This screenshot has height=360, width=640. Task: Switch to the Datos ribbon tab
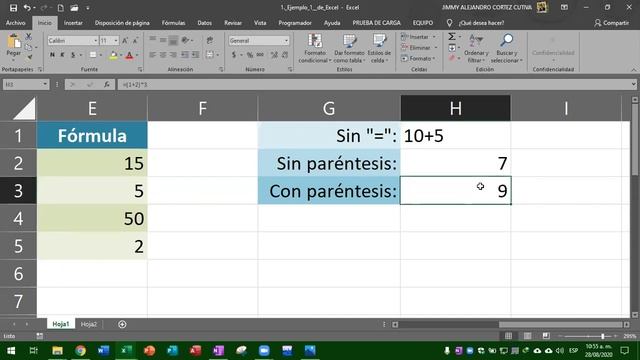204,23
